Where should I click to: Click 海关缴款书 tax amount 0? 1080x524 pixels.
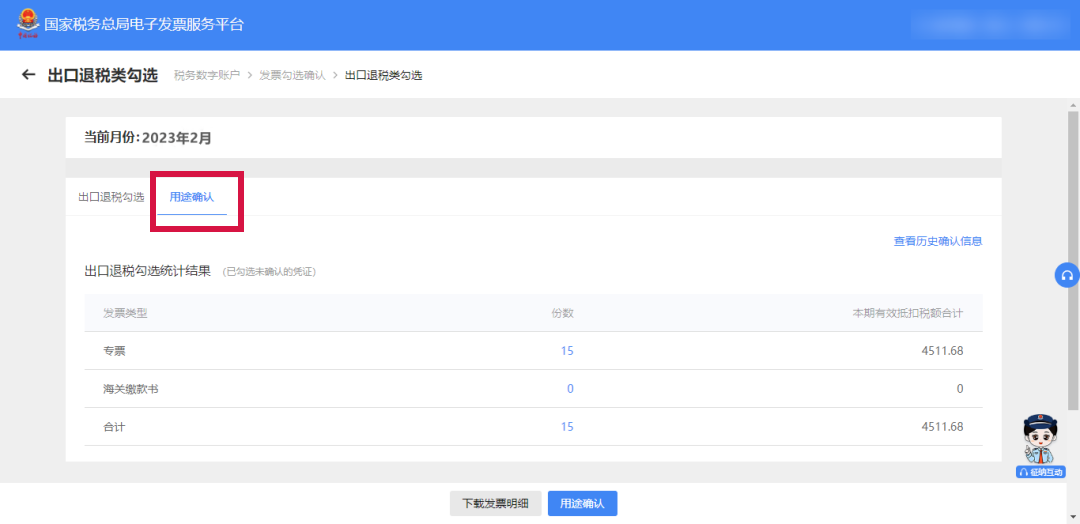tap(959, 388)
